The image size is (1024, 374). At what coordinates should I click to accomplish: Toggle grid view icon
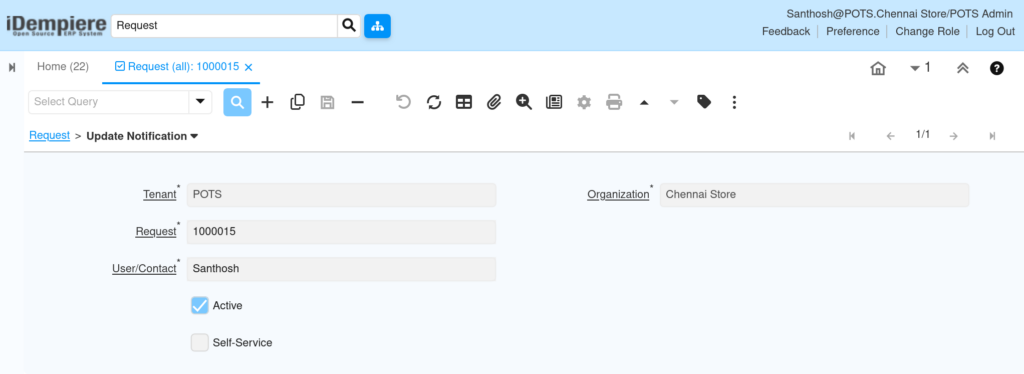pos(464,102)
